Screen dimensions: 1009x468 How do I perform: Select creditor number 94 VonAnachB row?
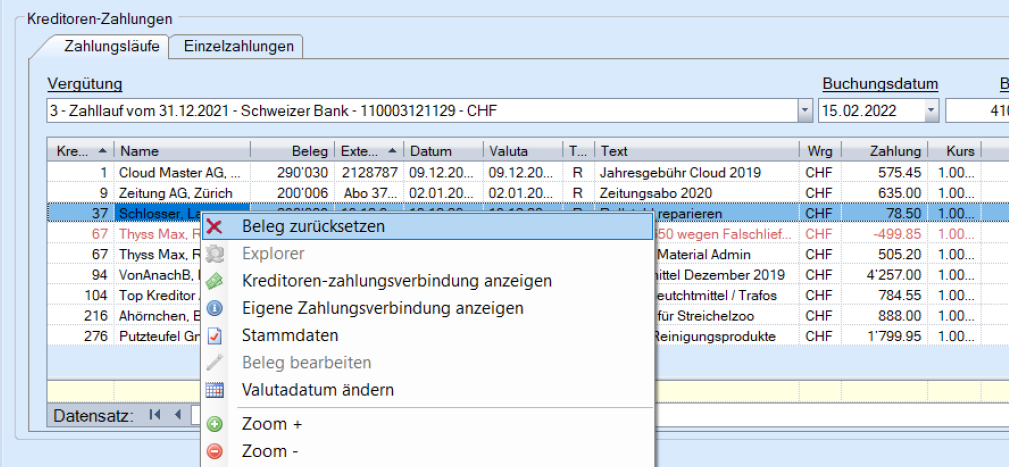(99, 275)
